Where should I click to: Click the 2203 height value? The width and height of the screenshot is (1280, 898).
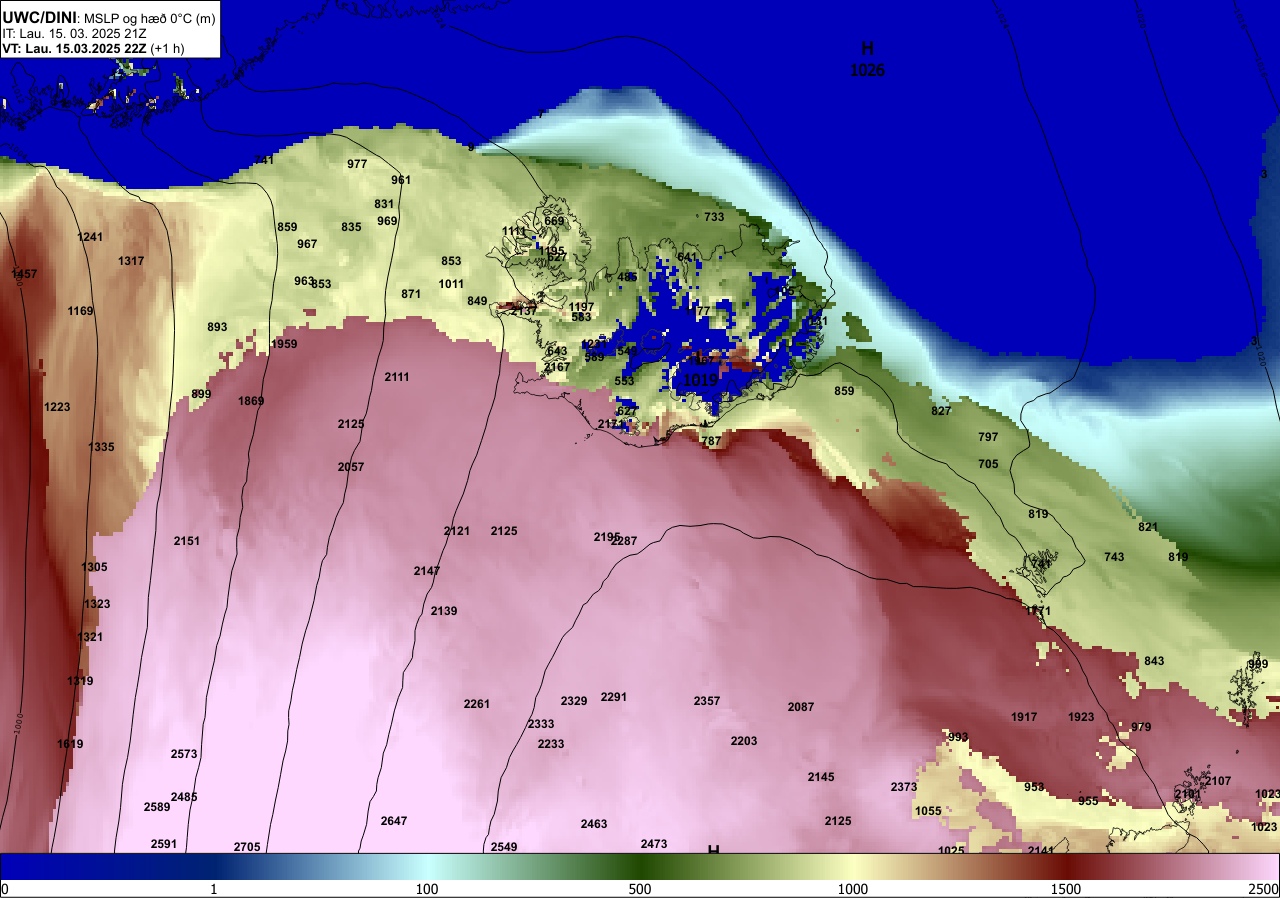[x=744, y=741]
